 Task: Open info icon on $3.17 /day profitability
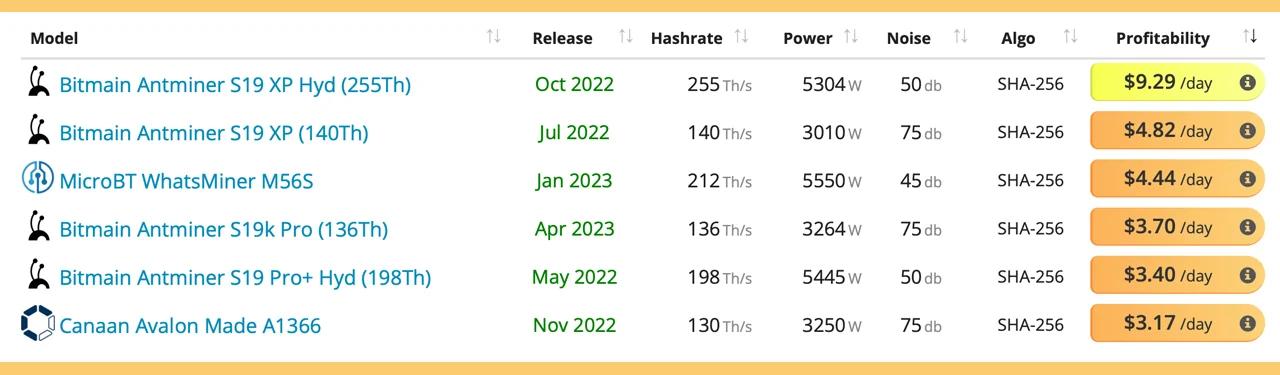(x=1247, y=324)
